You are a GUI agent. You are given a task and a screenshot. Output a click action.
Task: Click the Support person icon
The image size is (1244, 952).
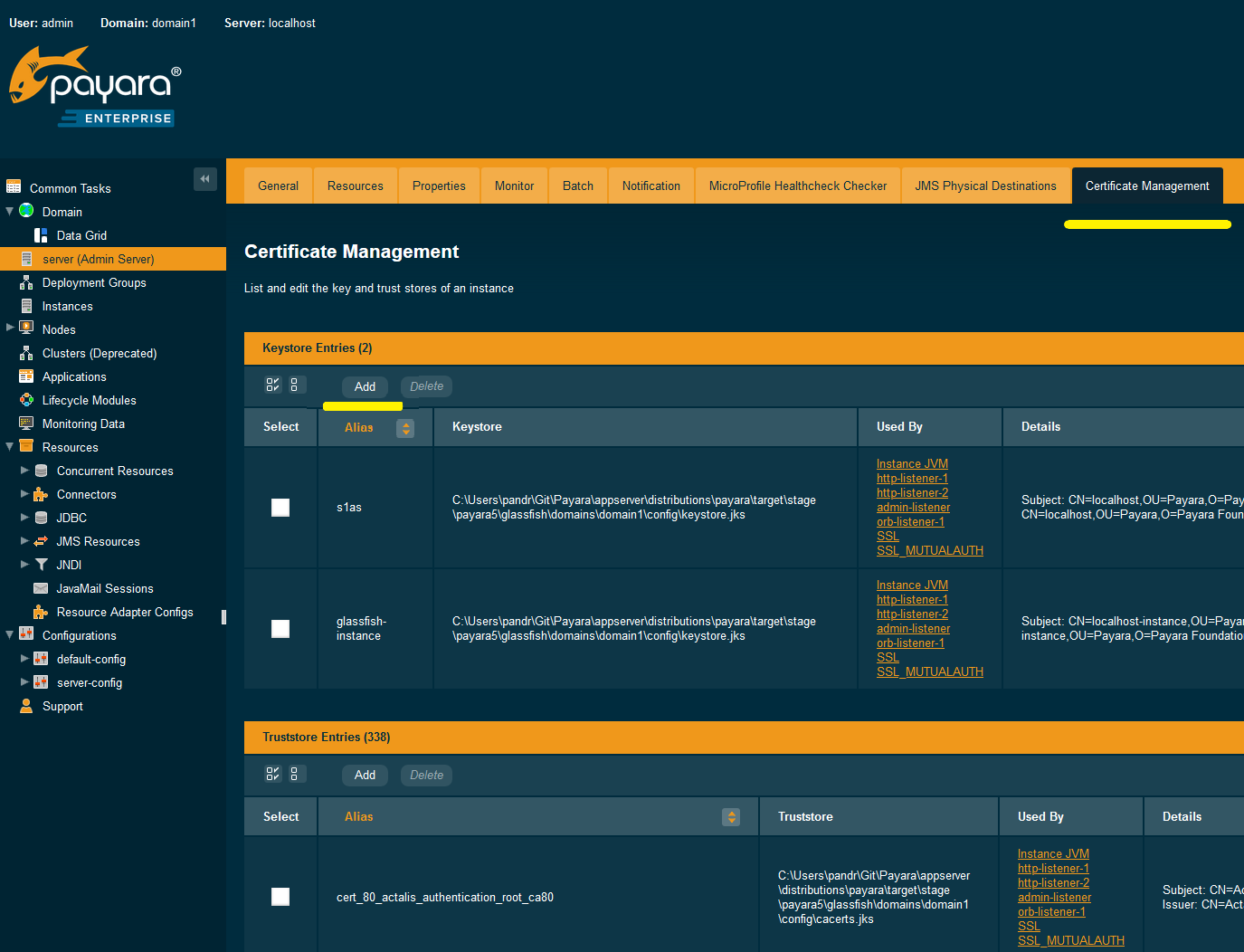(25, 706)
